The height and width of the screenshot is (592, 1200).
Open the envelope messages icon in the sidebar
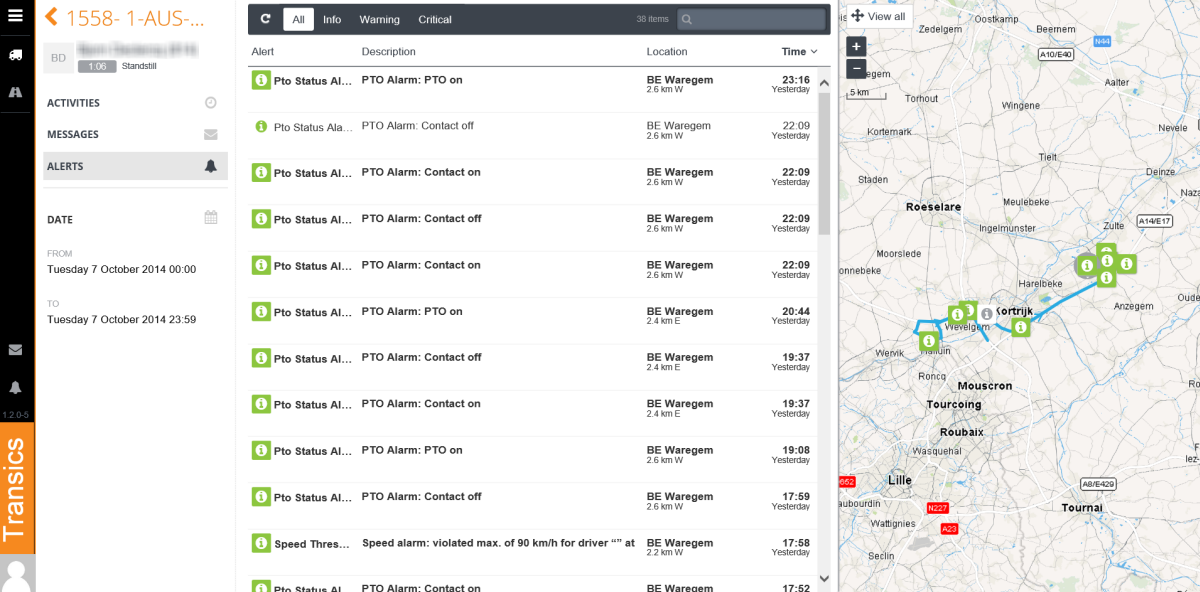point(15,350)
